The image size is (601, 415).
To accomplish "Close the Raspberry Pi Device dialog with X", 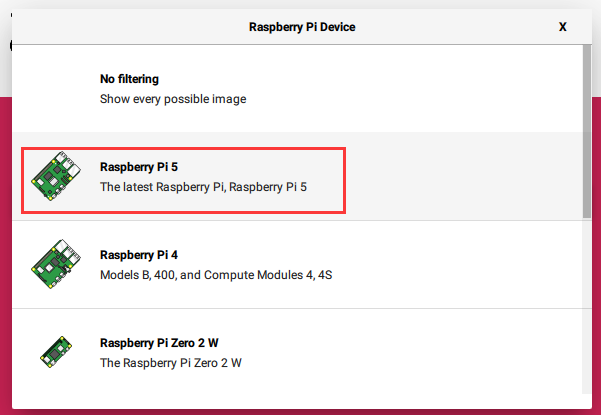I will pos(562,27).
